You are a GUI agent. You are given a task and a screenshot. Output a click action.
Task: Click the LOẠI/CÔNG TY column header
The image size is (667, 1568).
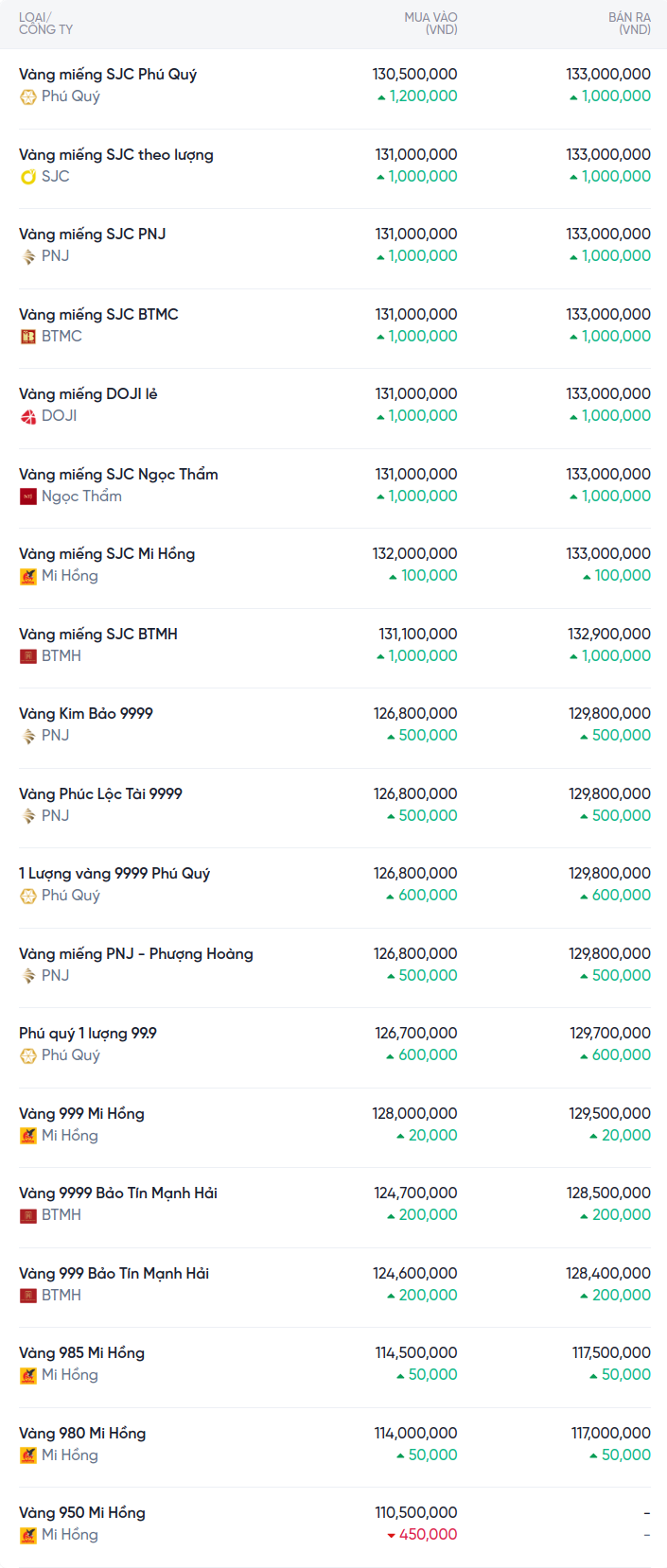tap(45, 24)
